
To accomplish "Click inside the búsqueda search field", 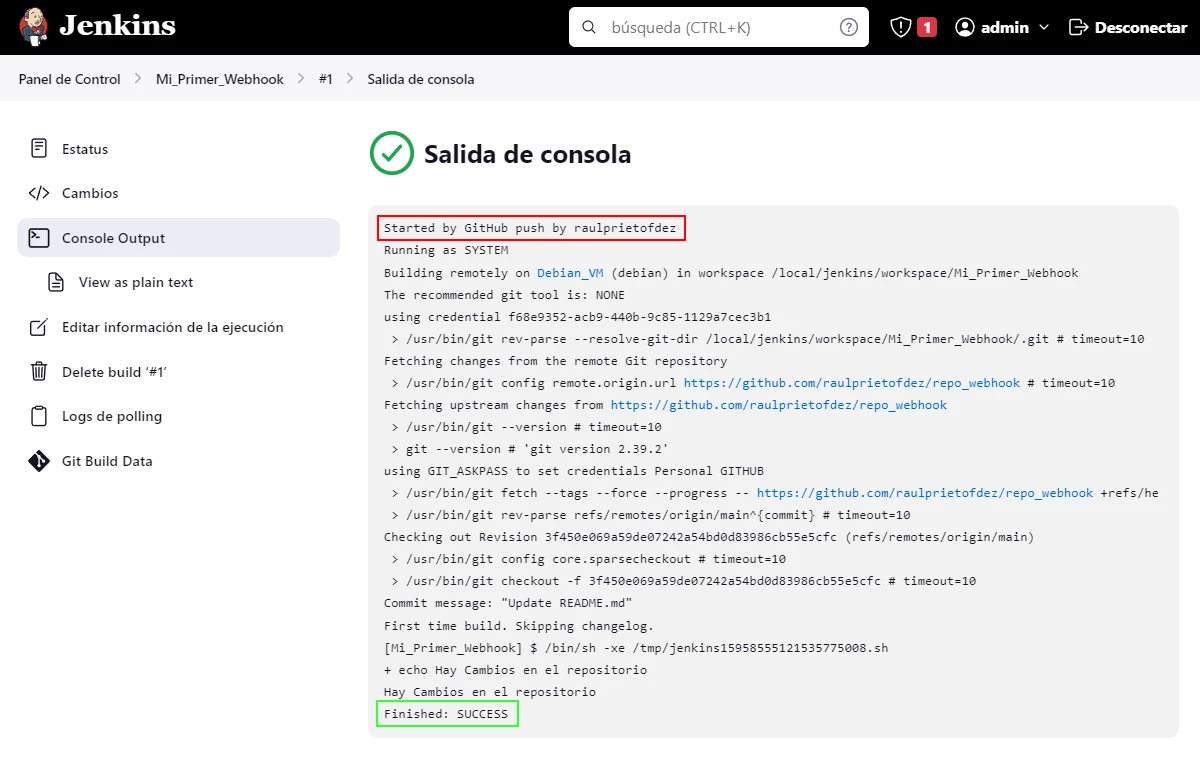I will [x=718, y=27].
